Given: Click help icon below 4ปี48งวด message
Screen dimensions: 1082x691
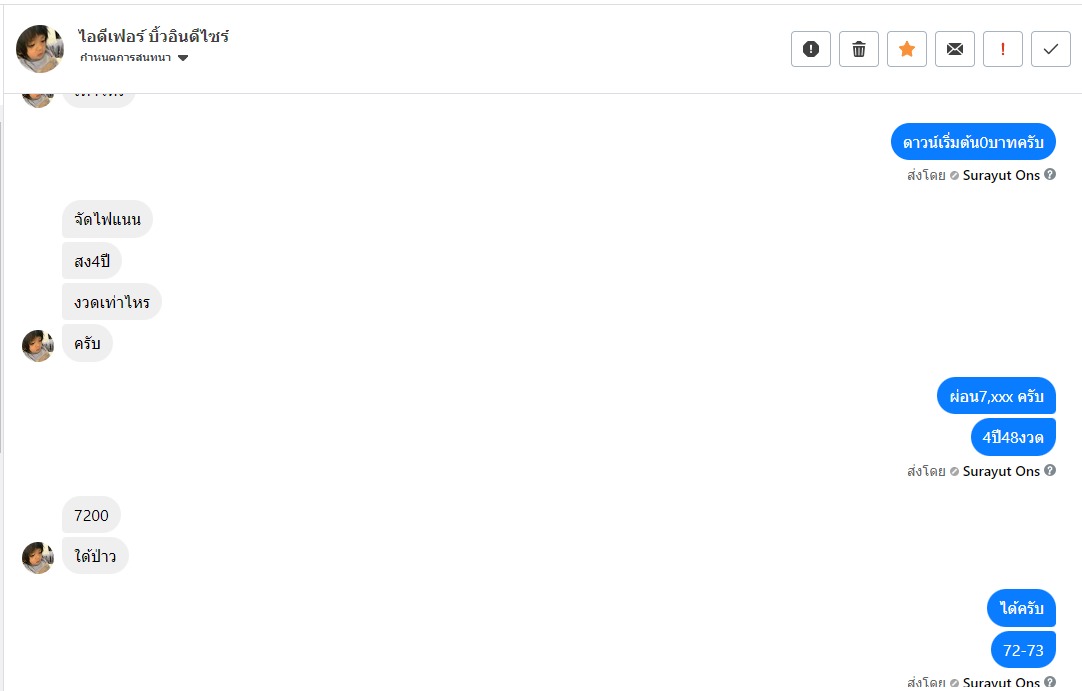Looking at the screenshot, I should [1050, 471].
